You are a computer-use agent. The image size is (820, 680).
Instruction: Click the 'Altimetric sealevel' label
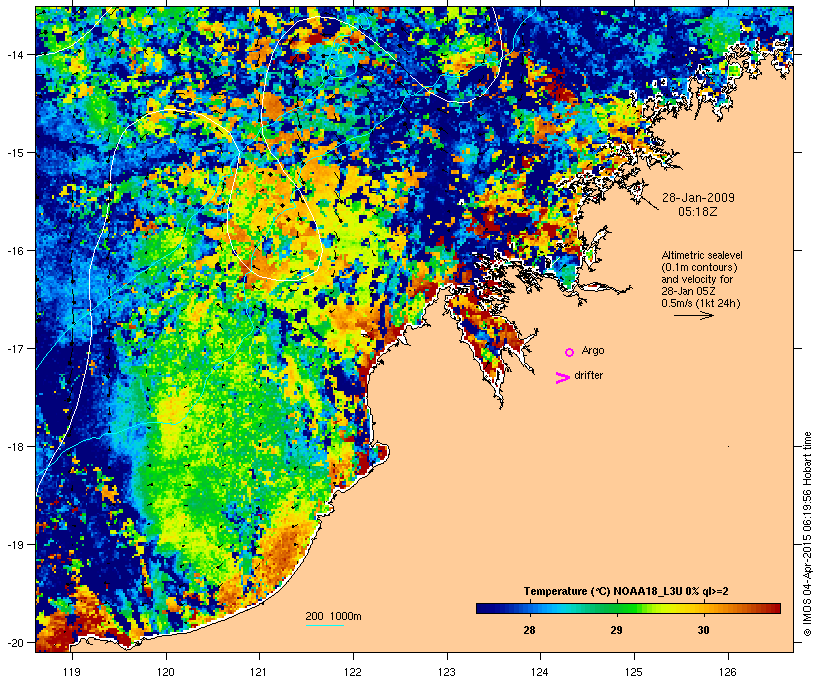pos(702,255)
